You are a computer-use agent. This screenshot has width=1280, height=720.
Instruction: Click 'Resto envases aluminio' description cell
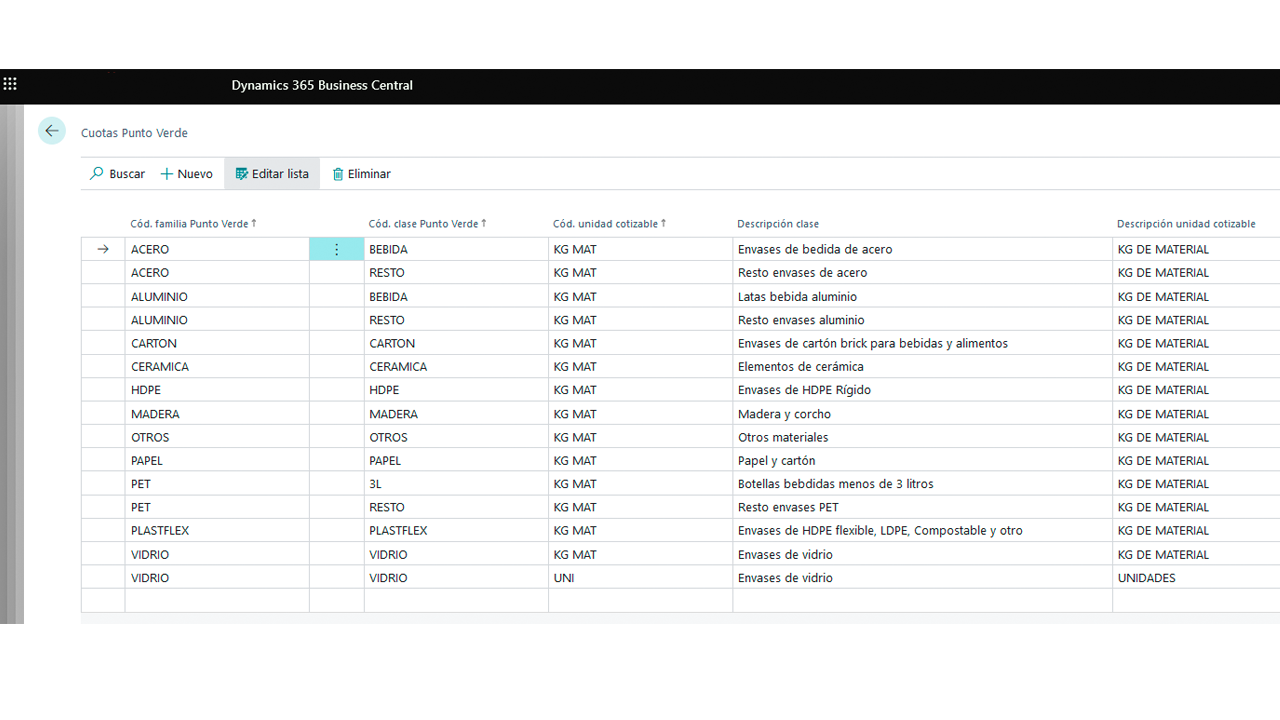point(922,320)
